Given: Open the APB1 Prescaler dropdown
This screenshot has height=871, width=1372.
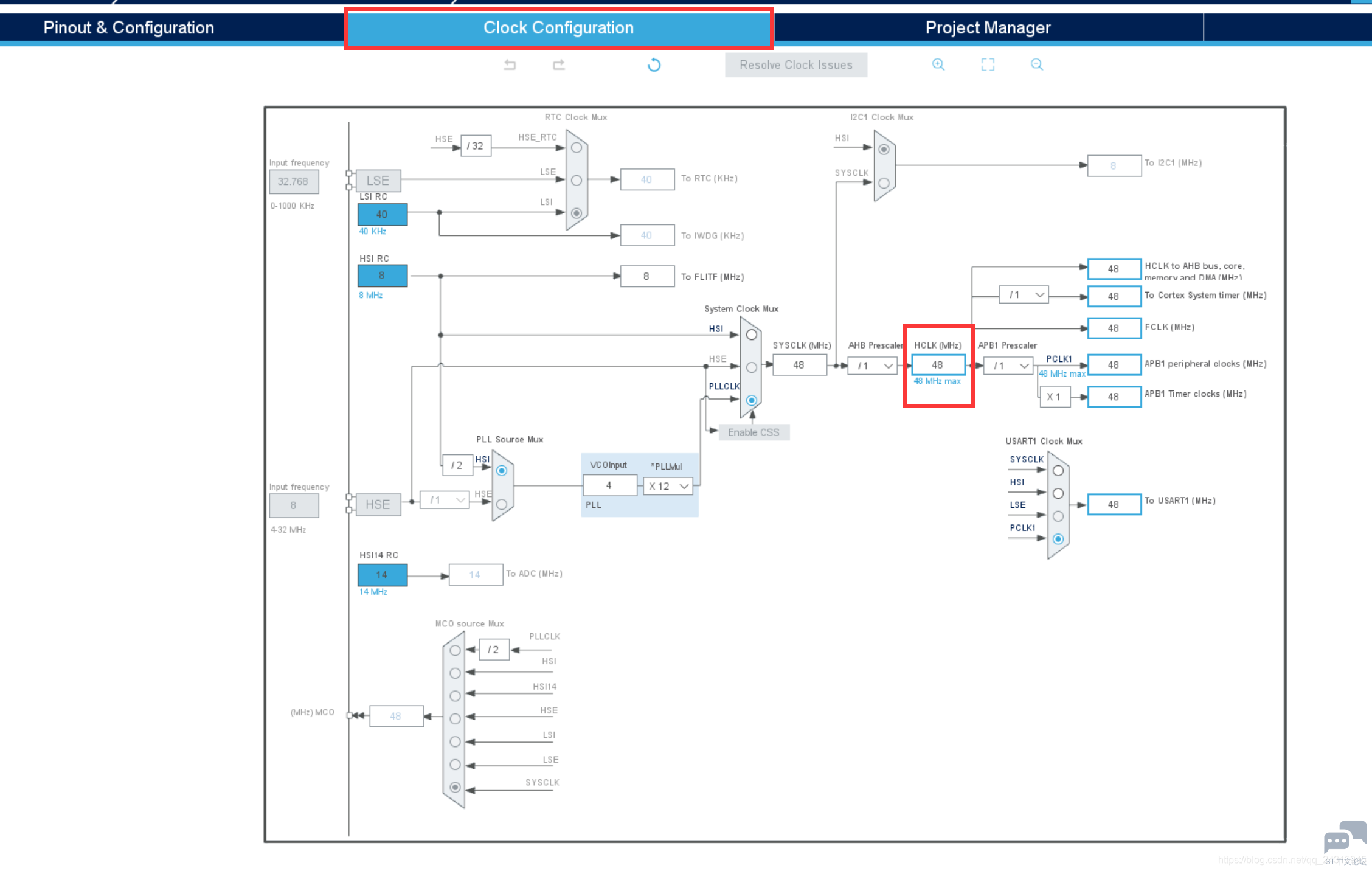Looking at the screenshot, I should [x=1009, y=366].
